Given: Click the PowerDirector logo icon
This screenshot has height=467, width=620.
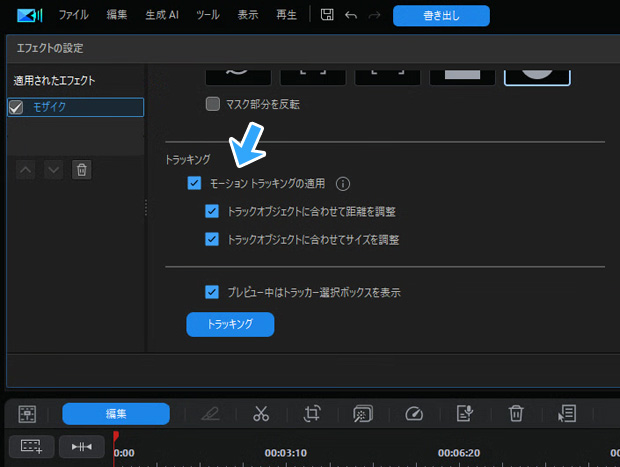Looking at the screenshot, I should coord(30,15).
